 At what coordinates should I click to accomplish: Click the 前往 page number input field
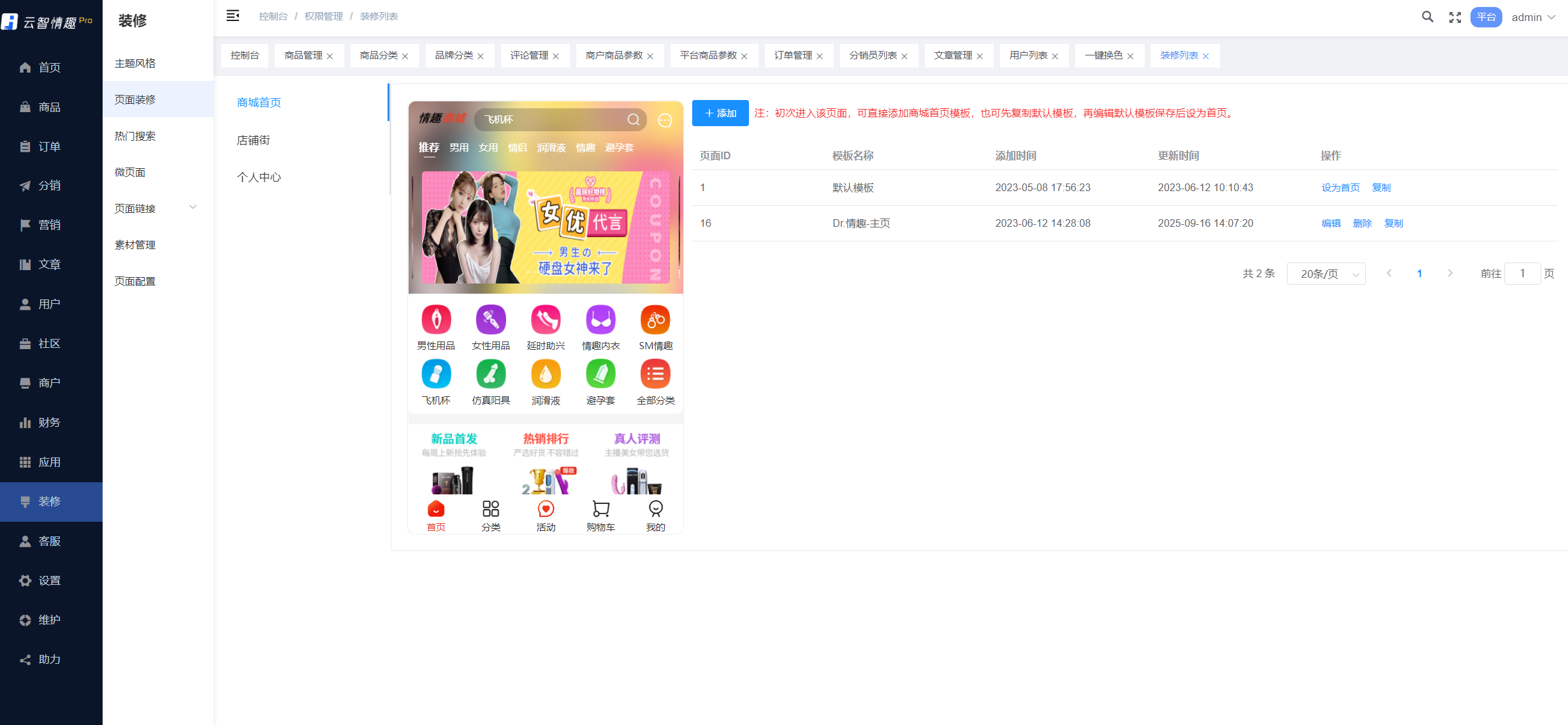point(1522,273)
